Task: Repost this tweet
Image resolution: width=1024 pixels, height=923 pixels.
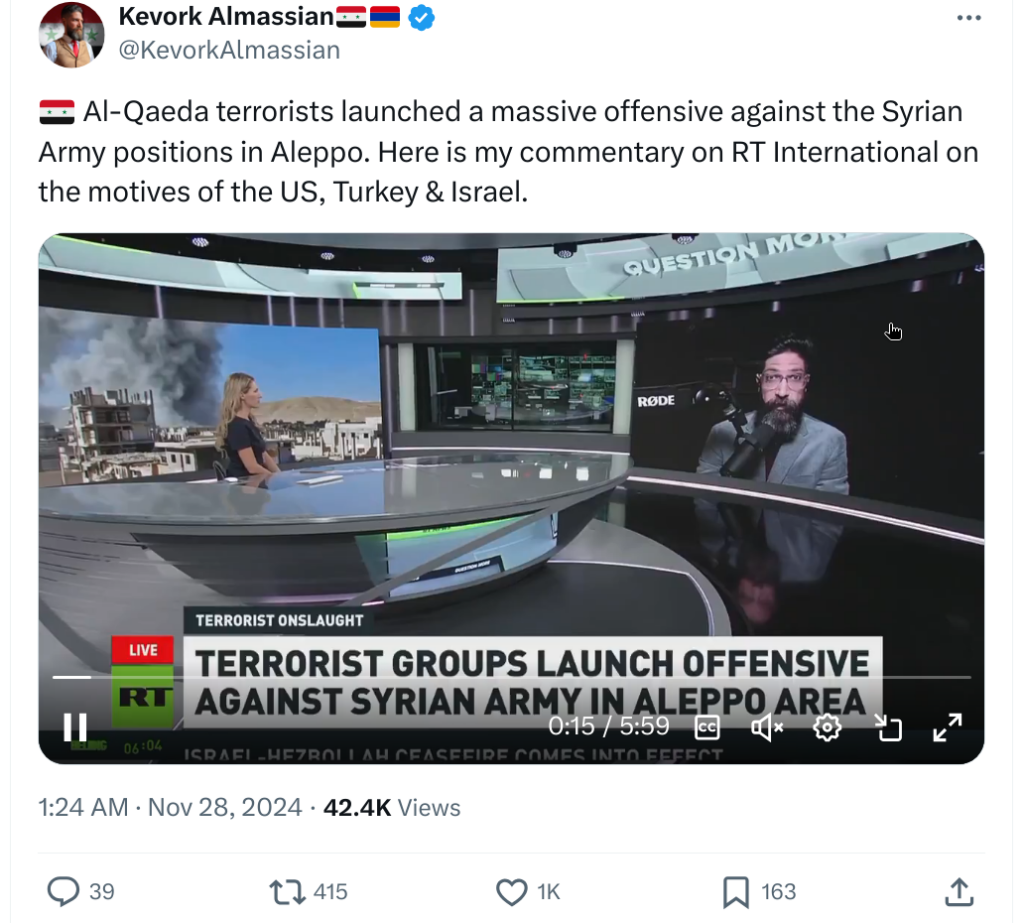Action: click(287, 891)
